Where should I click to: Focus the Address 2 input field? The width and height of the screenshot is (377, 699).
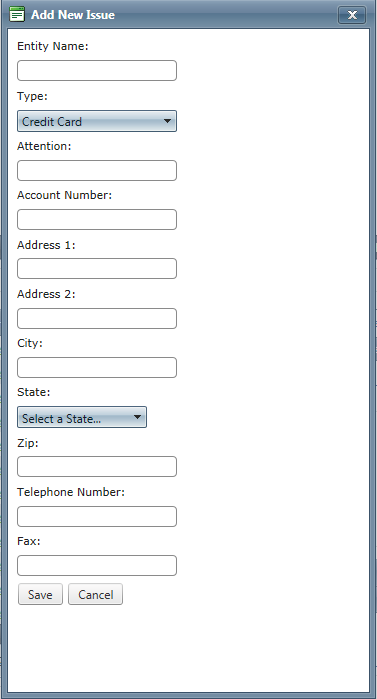tap(97, 318)
